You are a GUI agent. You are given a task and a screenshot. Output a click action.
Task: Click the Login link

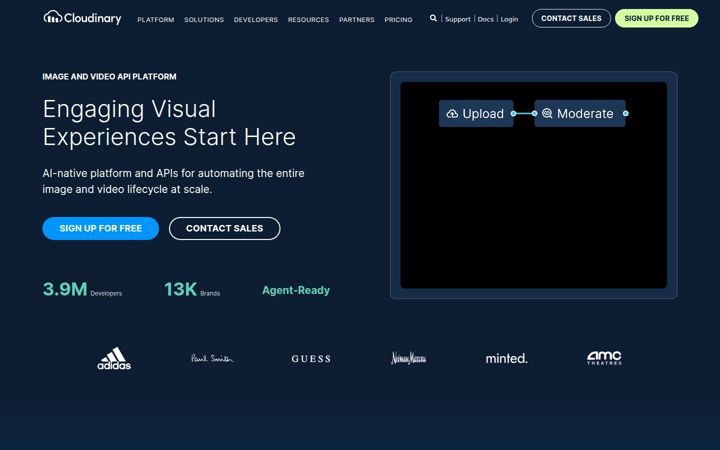click(509, 19)
